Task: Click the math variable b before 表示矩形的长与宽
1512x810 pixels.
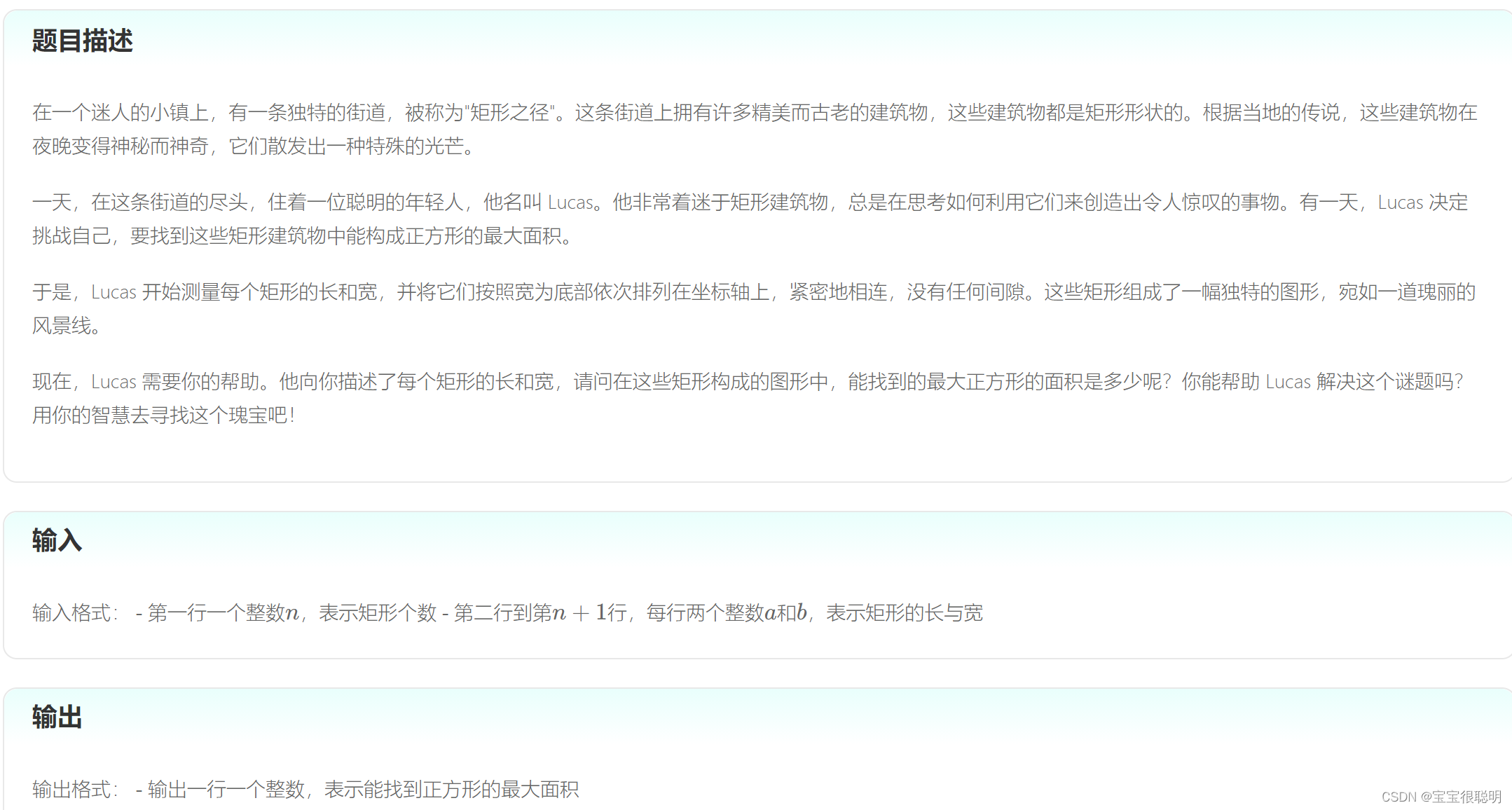Action: coord(801,613)
